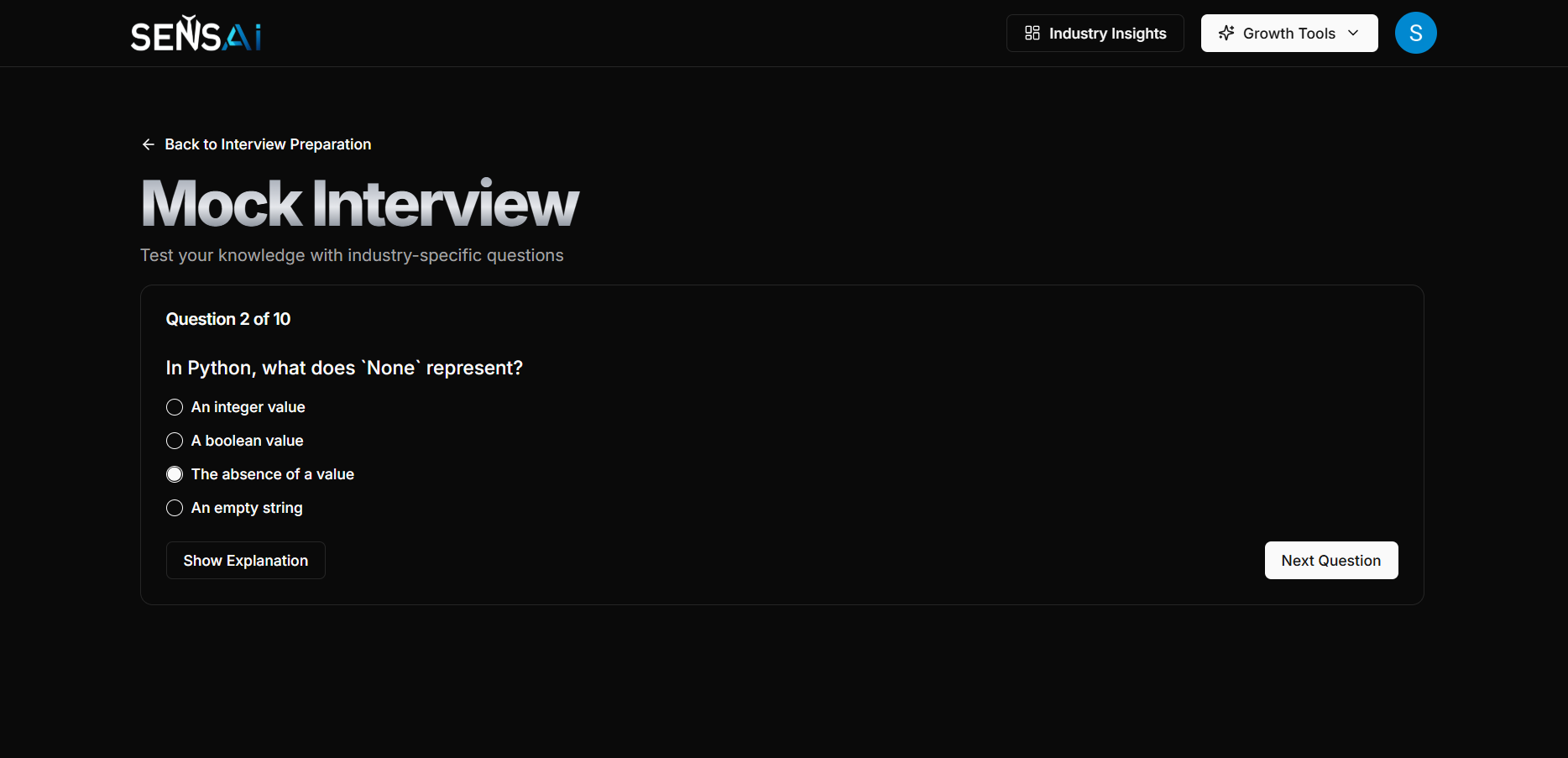Click the SENSAI logo

(x=195, y=34)
